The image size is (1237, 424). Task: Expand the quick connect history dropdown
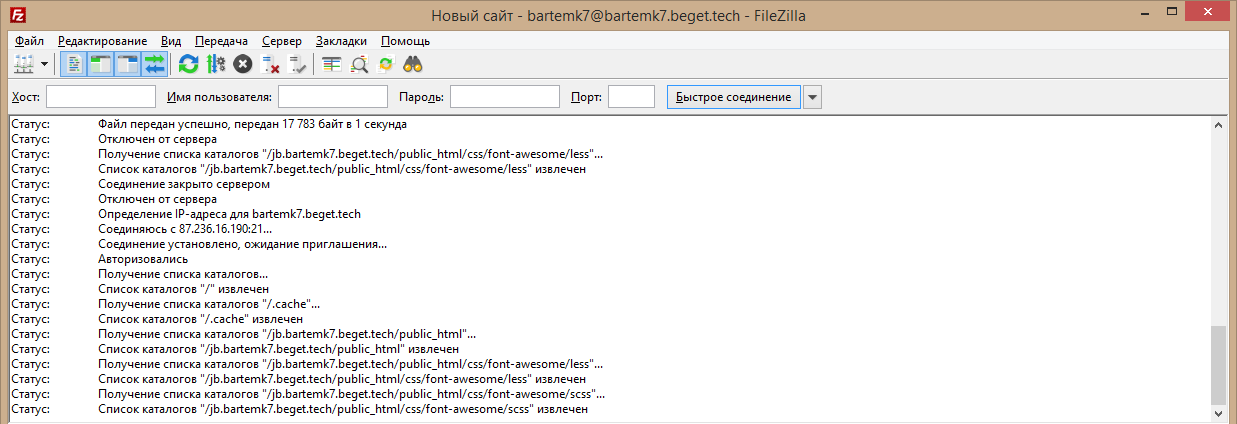click(x=813, y=97)
